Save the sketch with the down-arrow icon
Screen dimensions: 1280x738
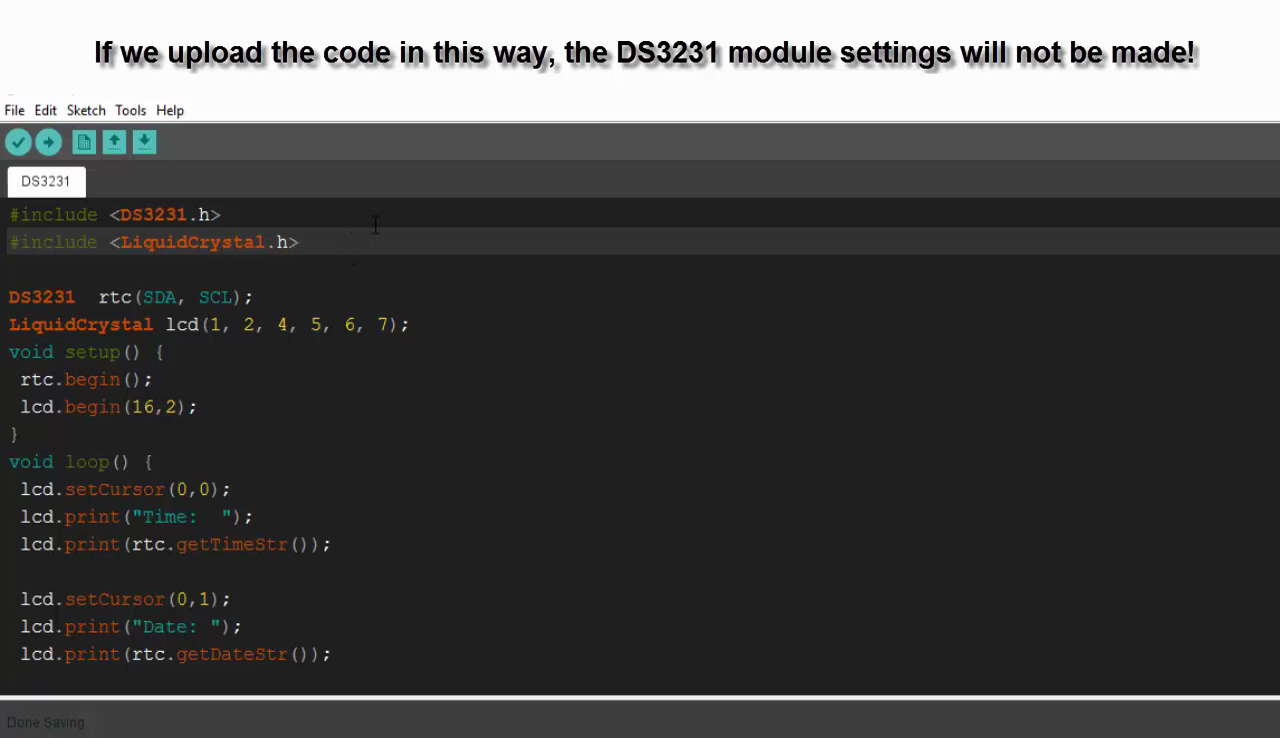pyautogui.click(x=144, y=142)
